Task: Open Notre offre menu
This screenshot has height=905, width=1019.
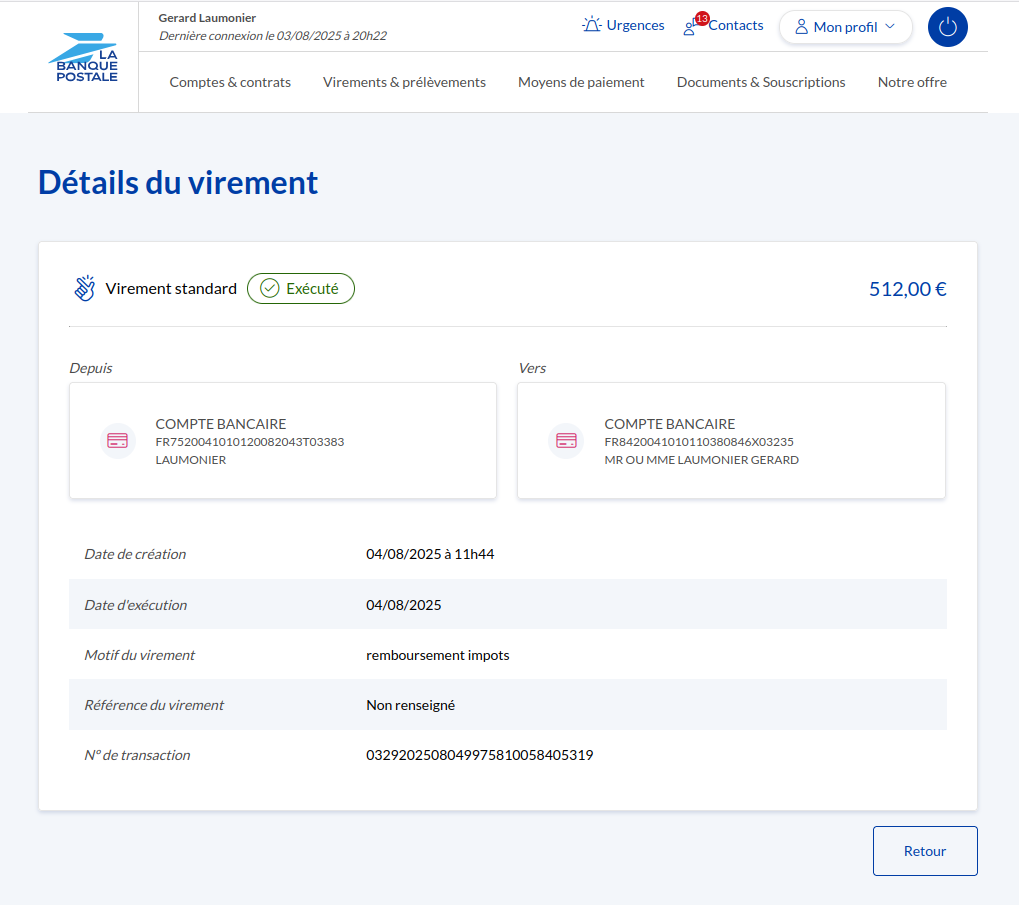Action: coord(912,82)
